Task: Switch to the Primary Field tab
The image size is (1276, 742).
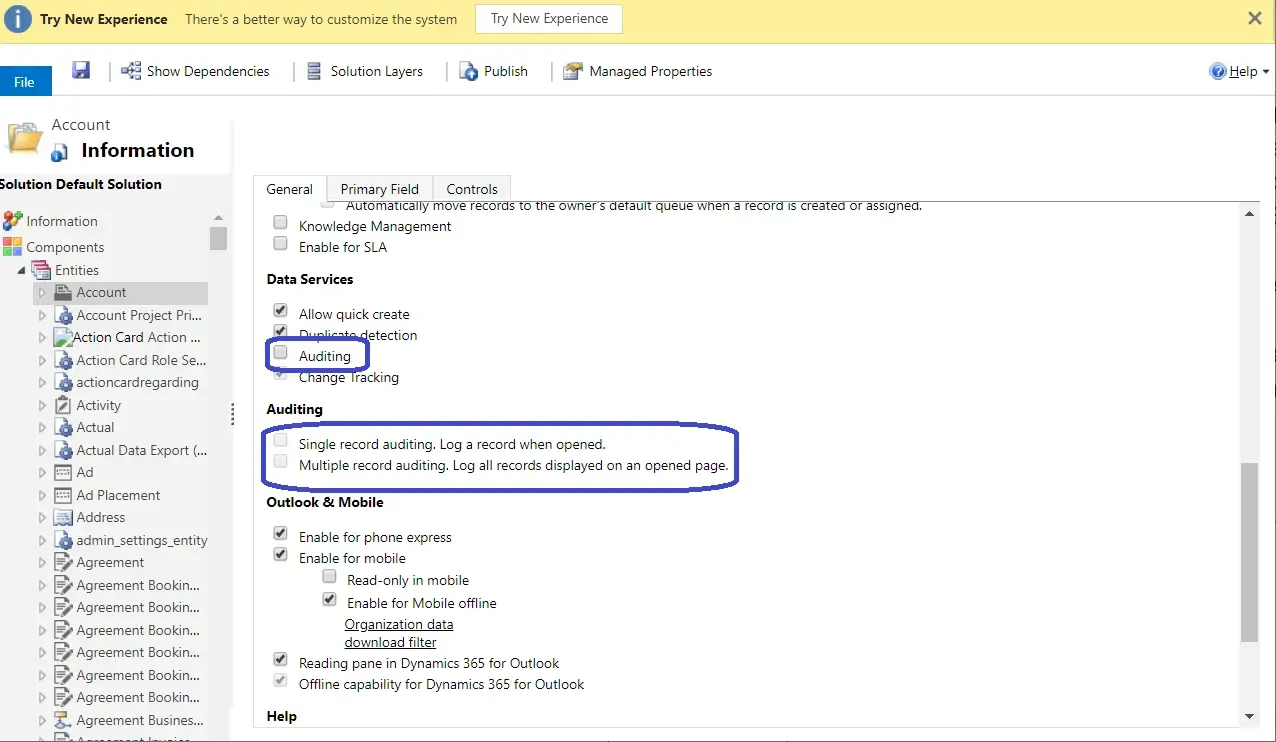Action: [380, 189]
